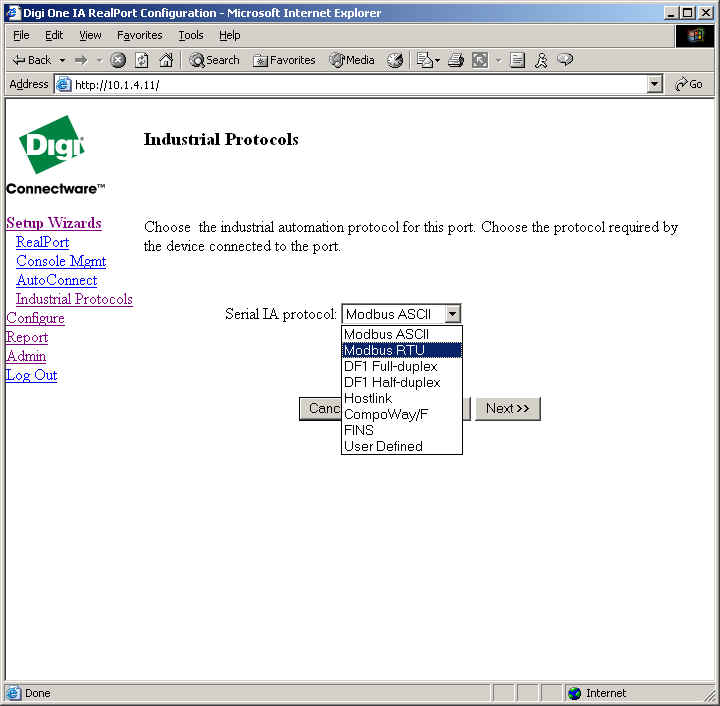Open the Search toolbar button
This screenshot has height=706, width=720.
point(214,60)
